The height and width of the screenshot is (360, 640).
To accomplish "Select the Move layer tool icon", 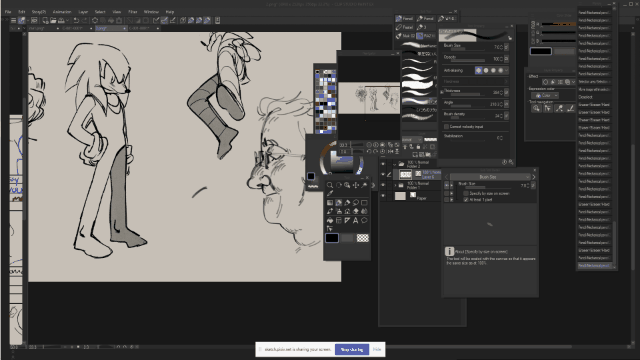I will pyautogui.click(x=356, y=185).
